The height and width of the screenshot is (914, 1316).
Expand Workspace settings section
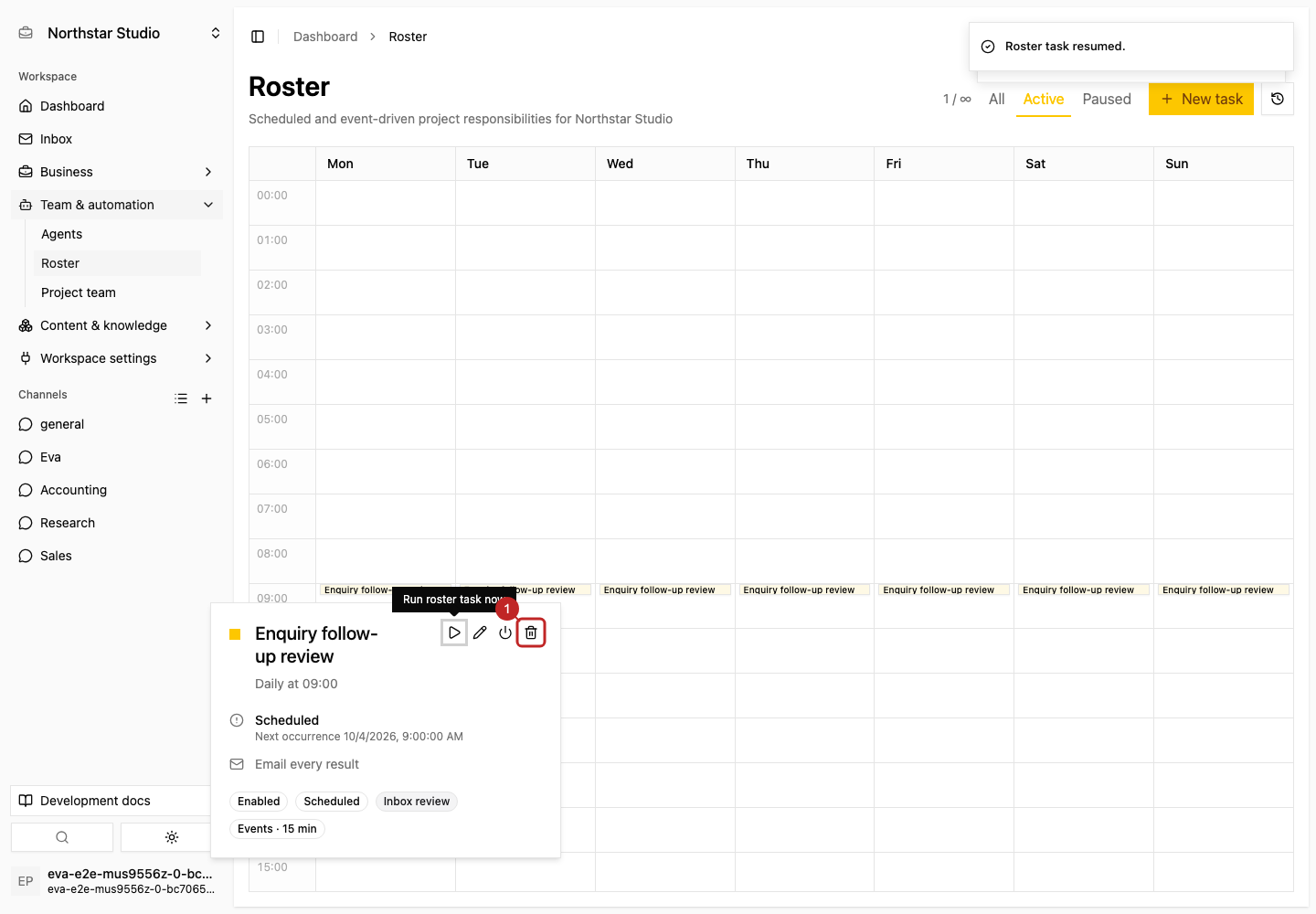coord(117,358)
